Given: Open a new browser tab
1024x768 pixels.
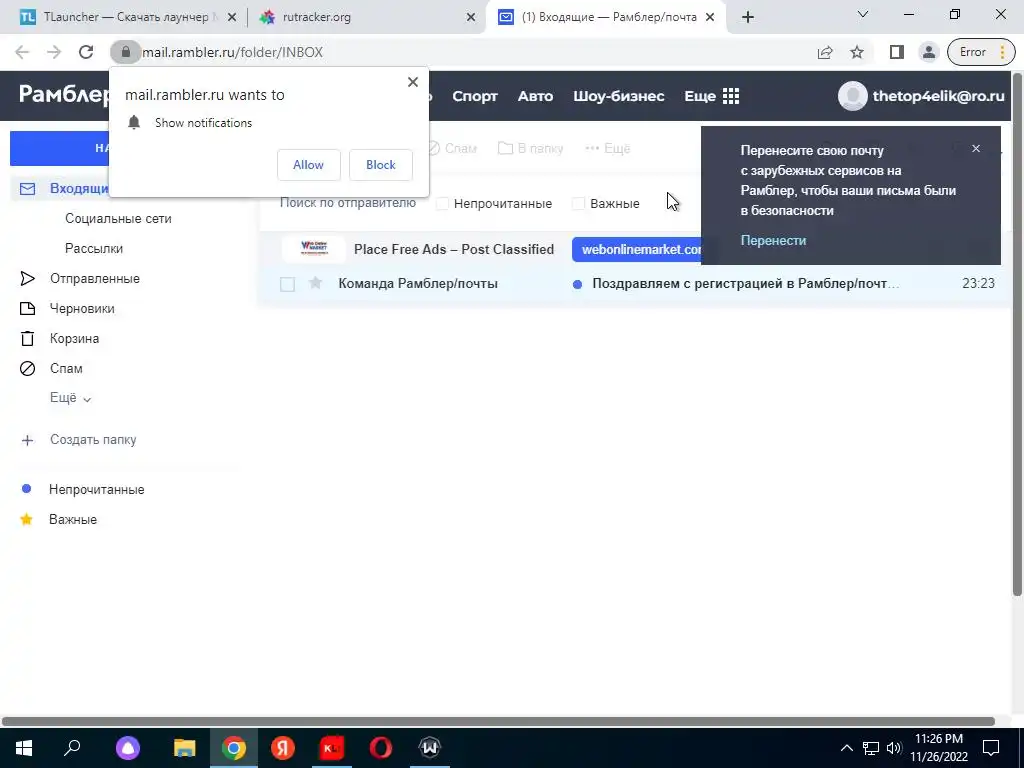Looking at the screenshot, I should 748,18.
